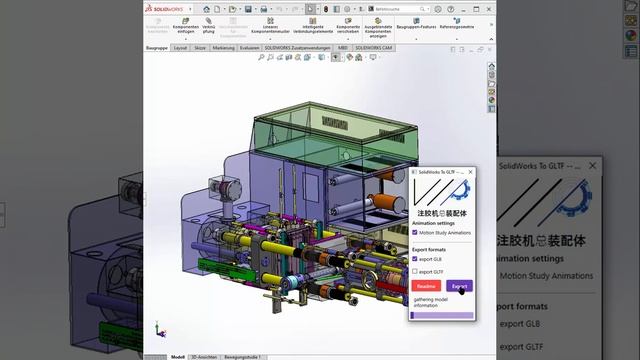Enable the export GLTF checkbox

(x=415, y=271)
